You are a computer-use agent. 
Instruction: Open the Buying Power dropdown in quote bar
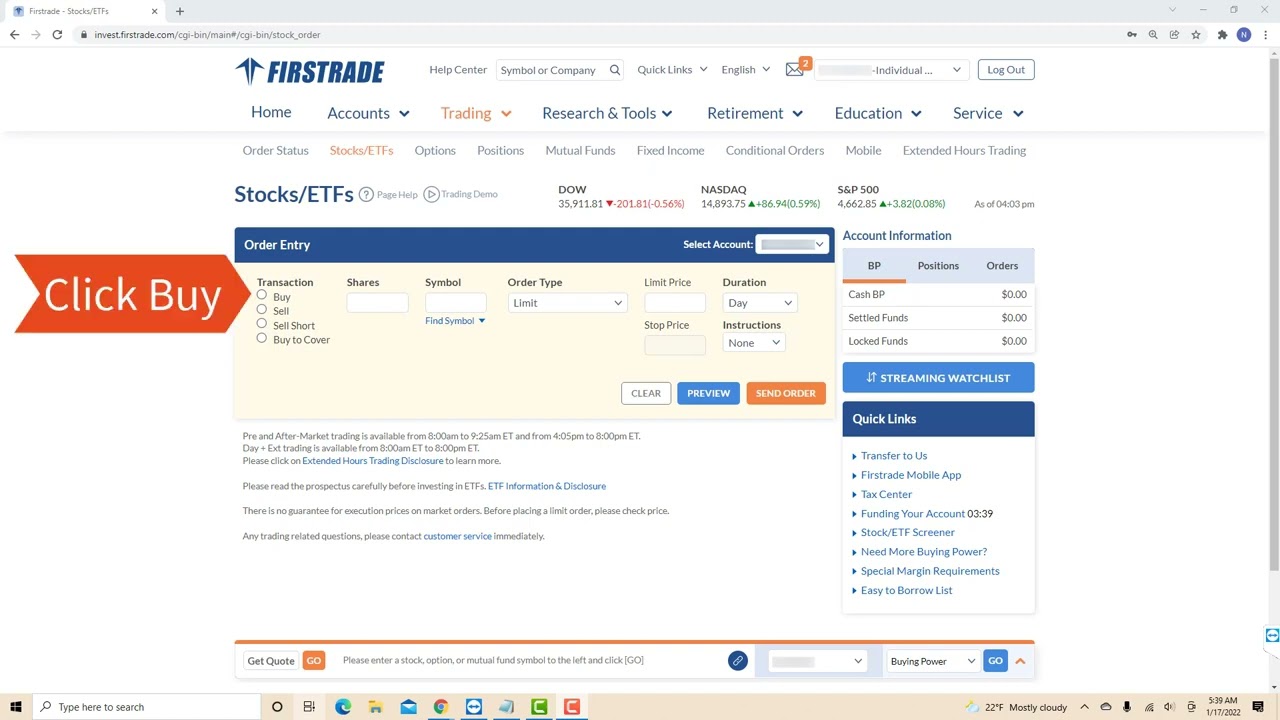point(933,661)
